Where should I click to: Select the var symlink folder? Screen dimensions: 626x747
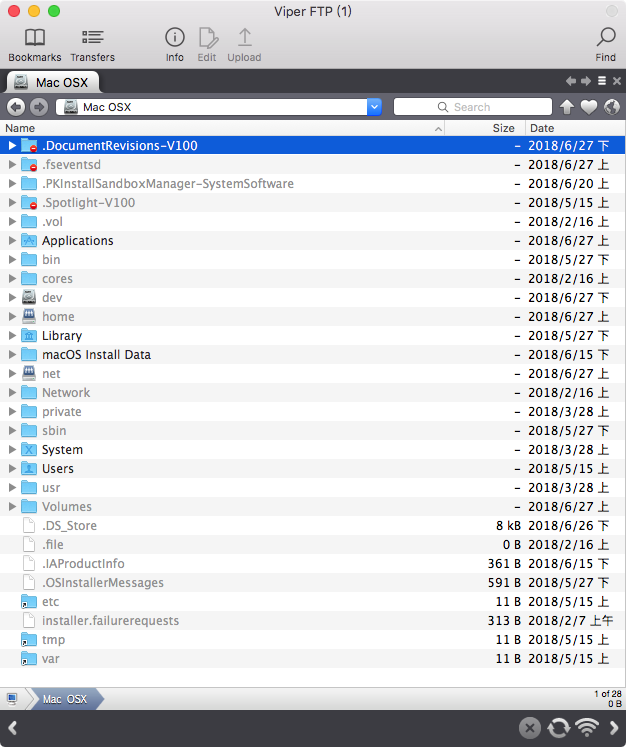coord(313,659)
